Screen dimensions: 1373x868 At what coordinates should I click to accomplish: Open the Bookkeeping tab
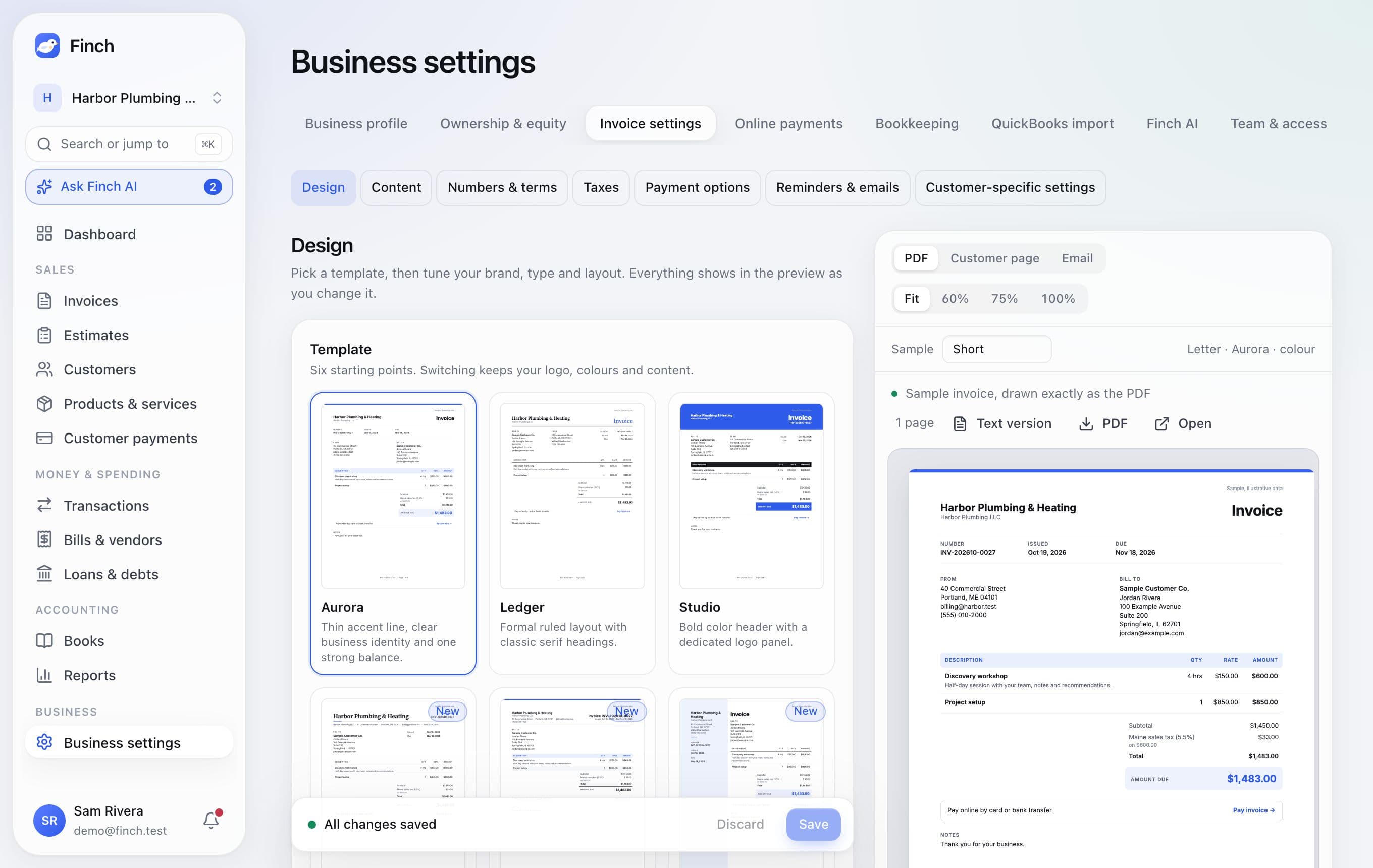pos(917,123)
